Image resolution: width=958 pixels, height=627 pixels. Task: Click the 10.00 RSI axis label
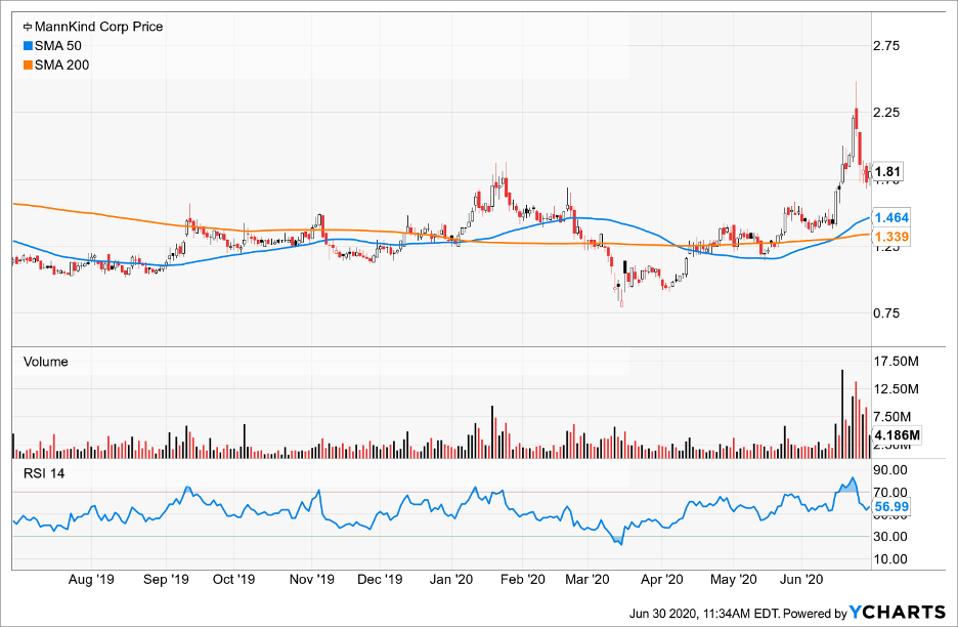[x=891, y=559]
